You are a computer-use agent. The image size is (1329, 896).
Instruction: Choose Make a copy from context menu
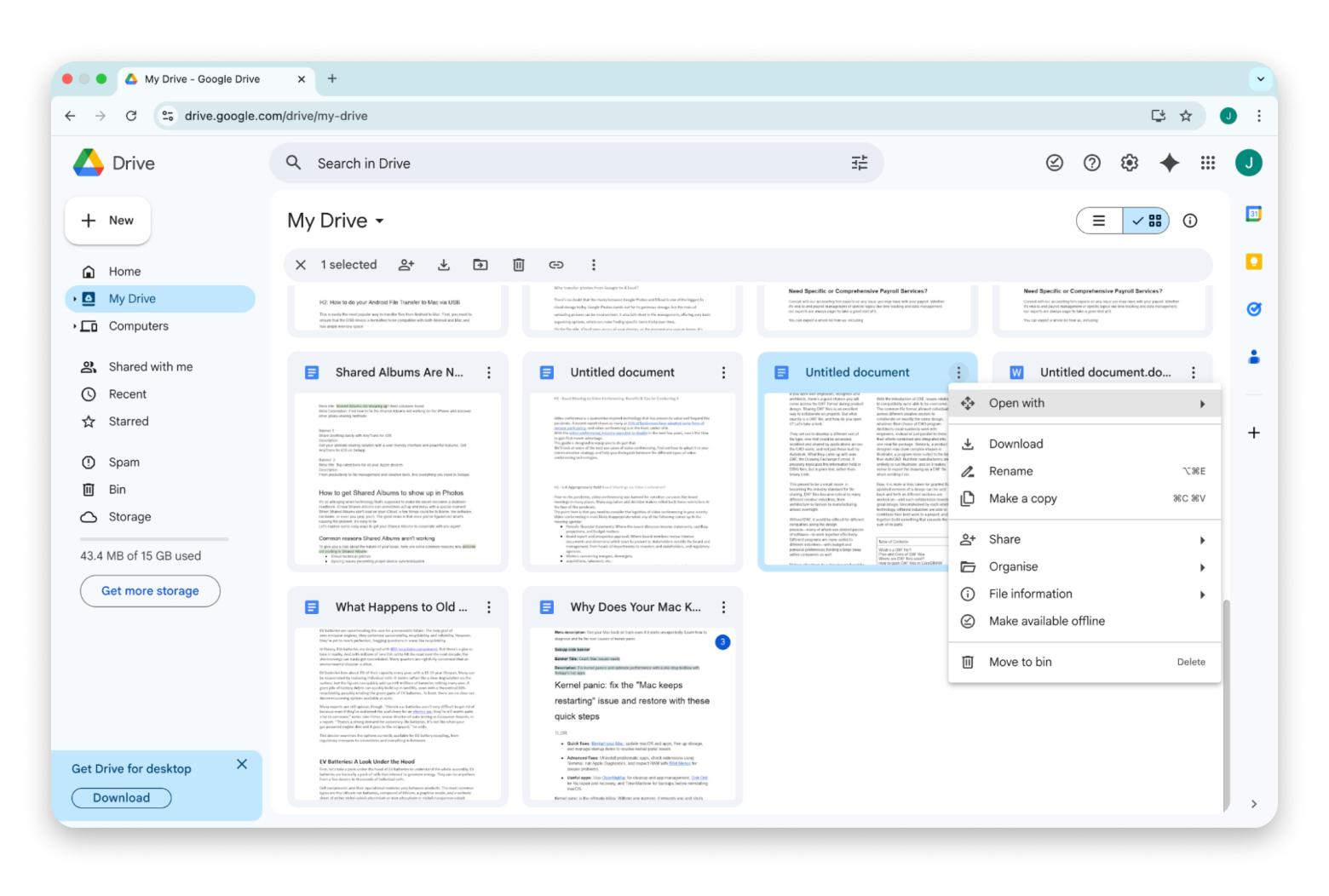pyautogui.click(x=1022, y=498)
